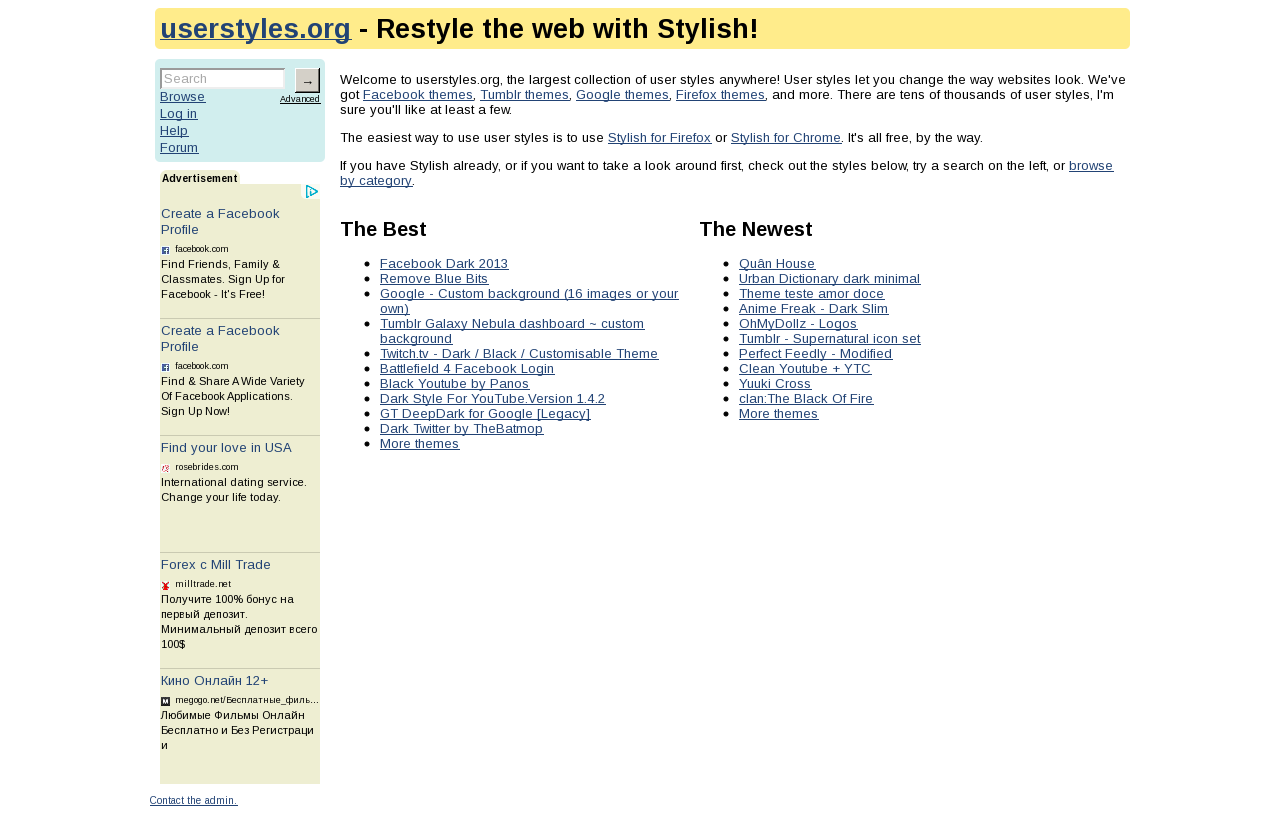Image resolution: width=1280 pixels, height=816 pixels.
Task: Open Urban Dictionary dark minimal style
Action: [830, 279]
